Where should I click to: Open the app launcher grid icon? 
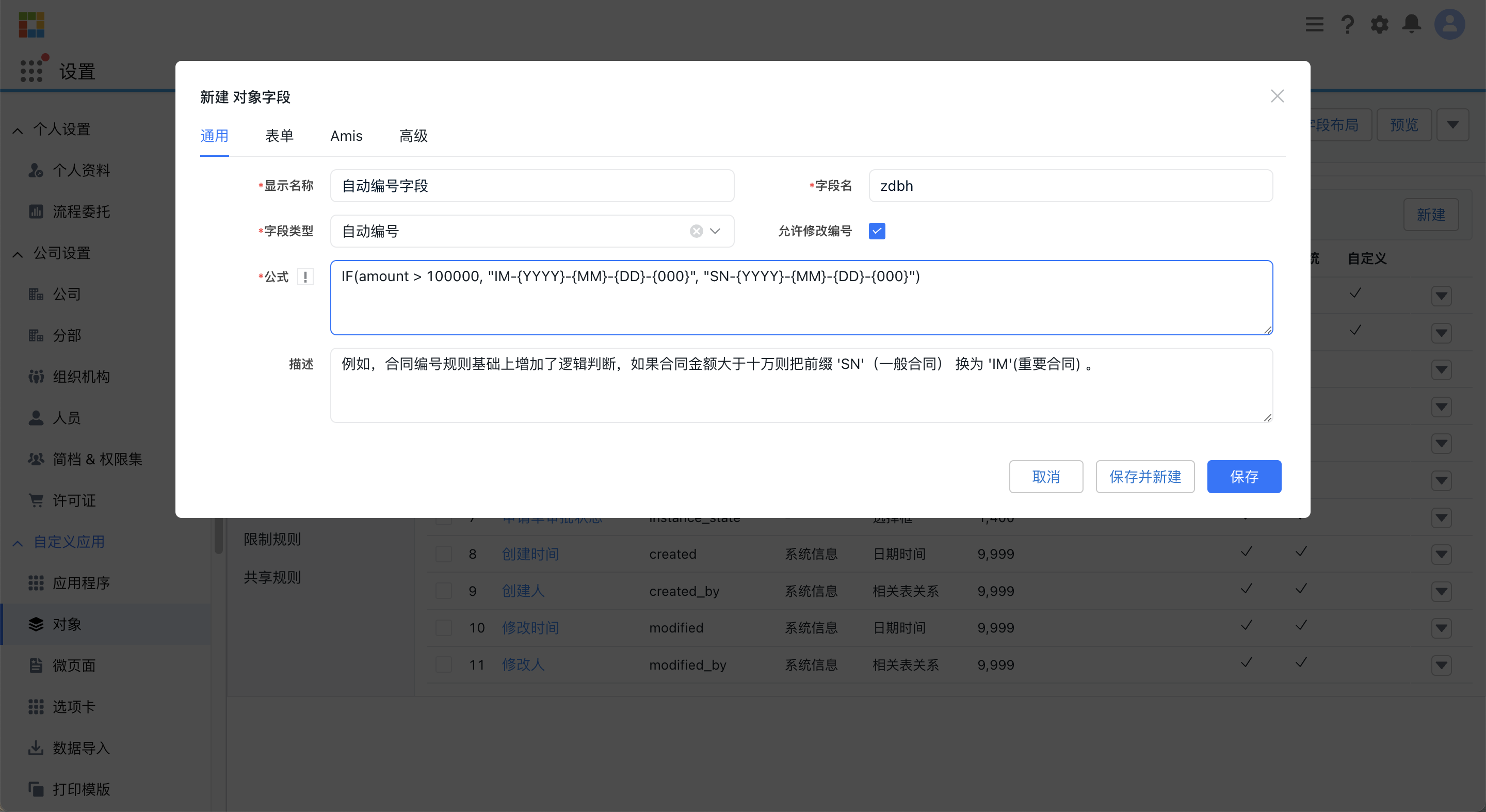31,71
